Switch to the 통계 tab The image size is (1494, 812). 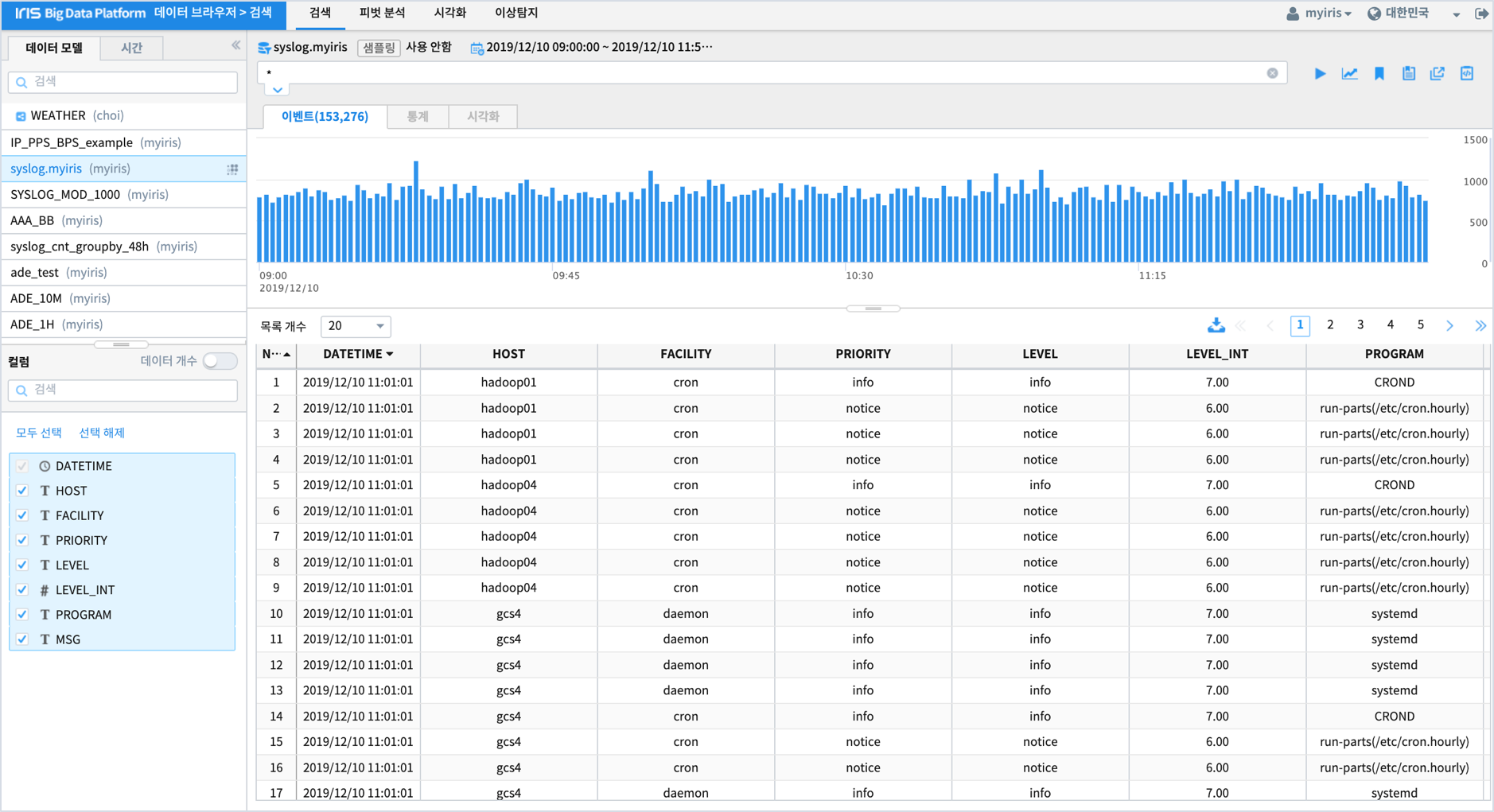[x=418, y=117]
